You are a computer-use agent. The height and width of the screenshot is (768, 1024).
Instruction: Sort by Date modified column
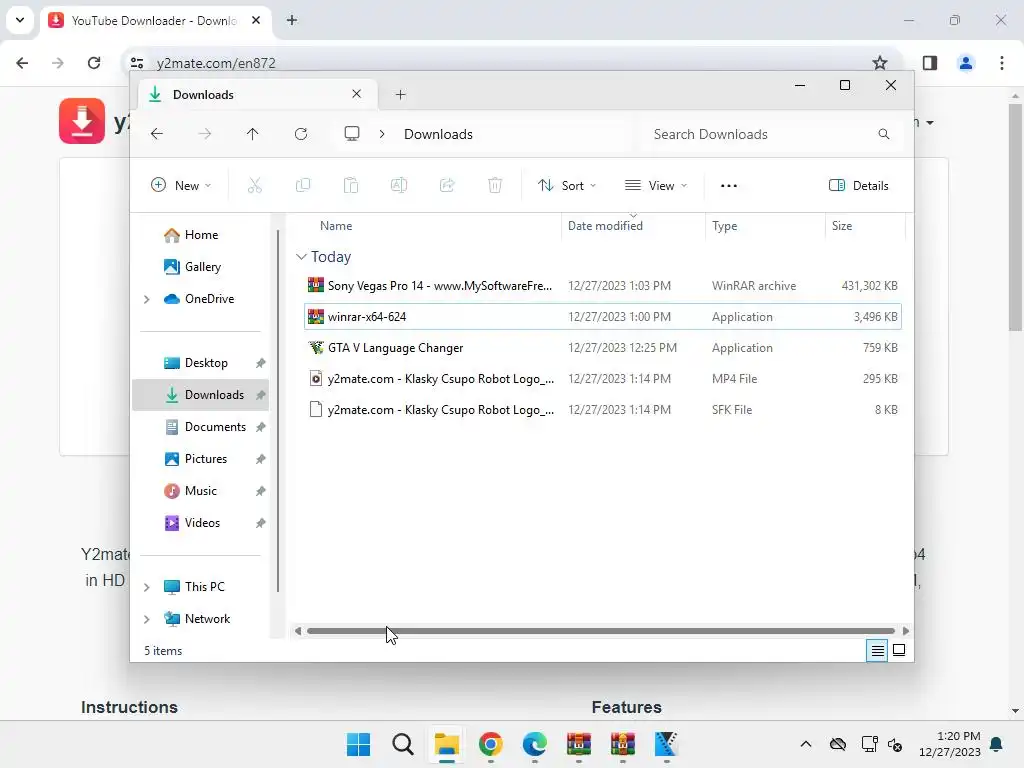pos(633,226)
